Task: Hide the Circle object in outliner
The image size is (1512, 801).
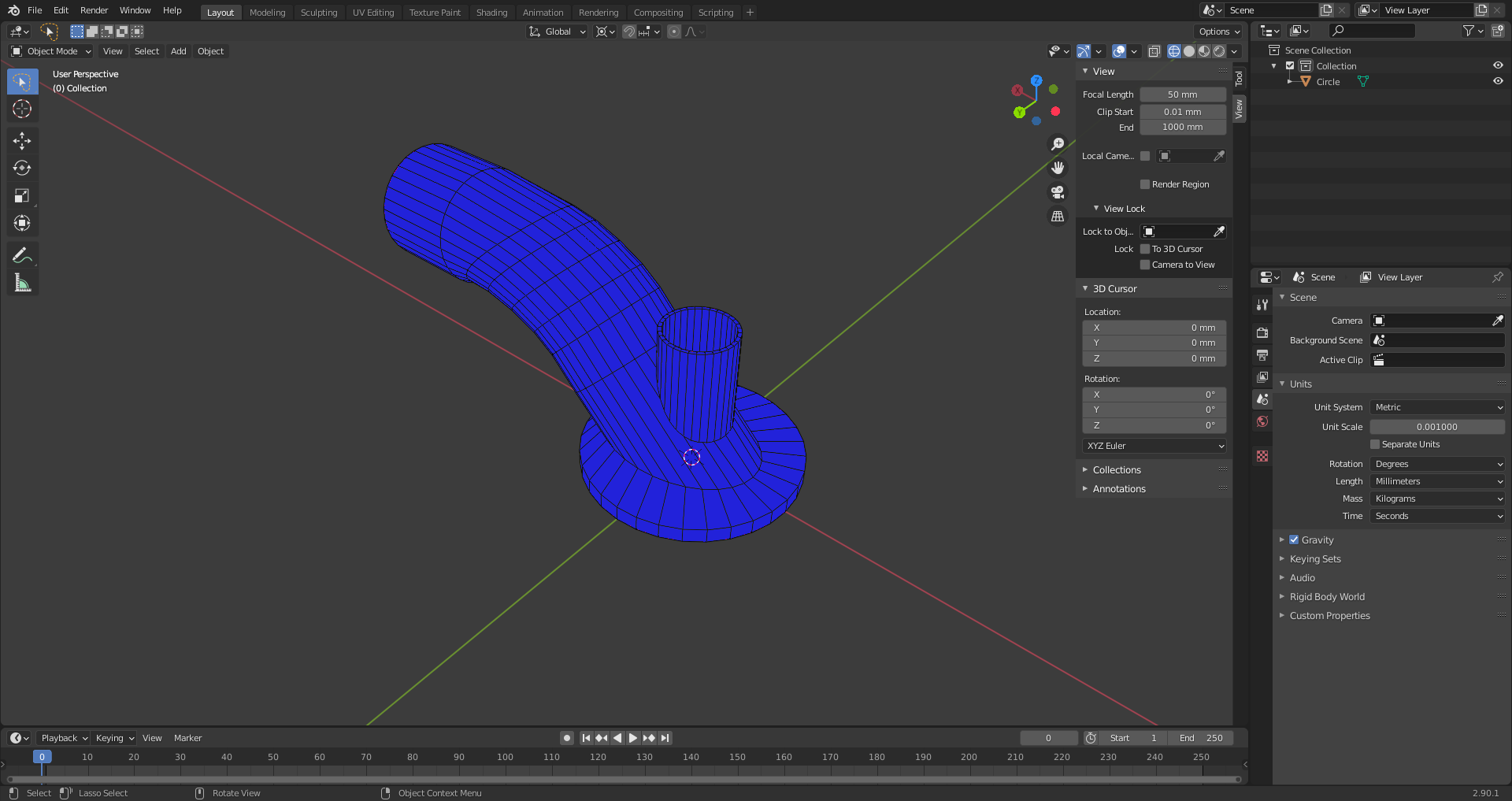Action: coord(1497,82)
